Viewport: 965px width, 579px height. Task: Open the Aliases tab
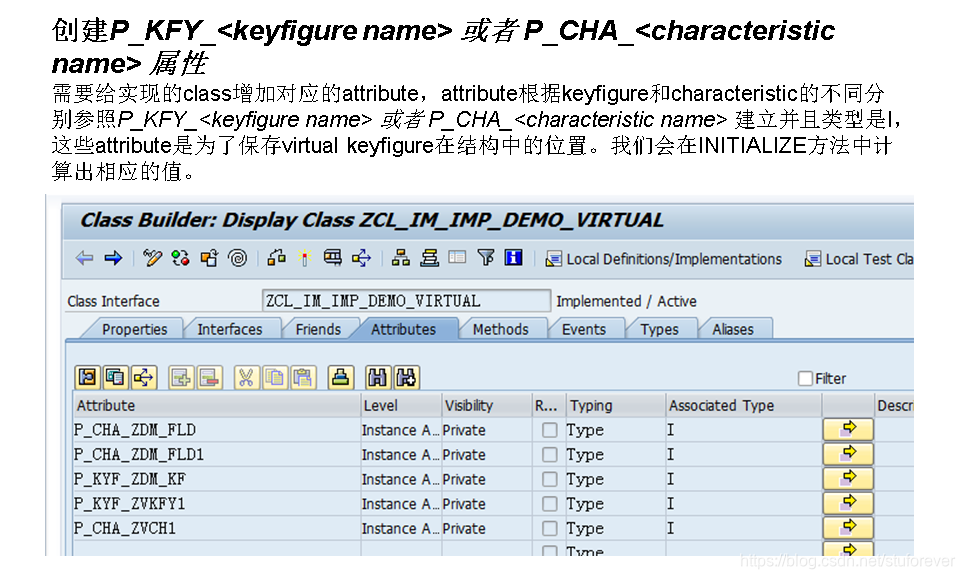[x=732, y=329]
